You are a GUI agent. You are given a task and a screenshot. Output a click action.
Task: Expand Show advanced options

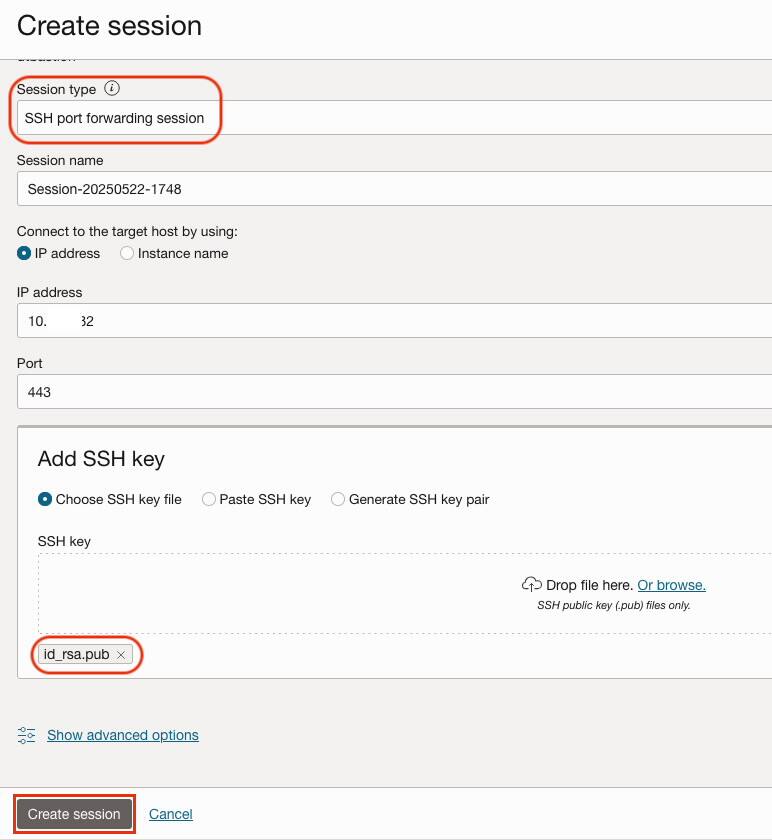(123, 735)
